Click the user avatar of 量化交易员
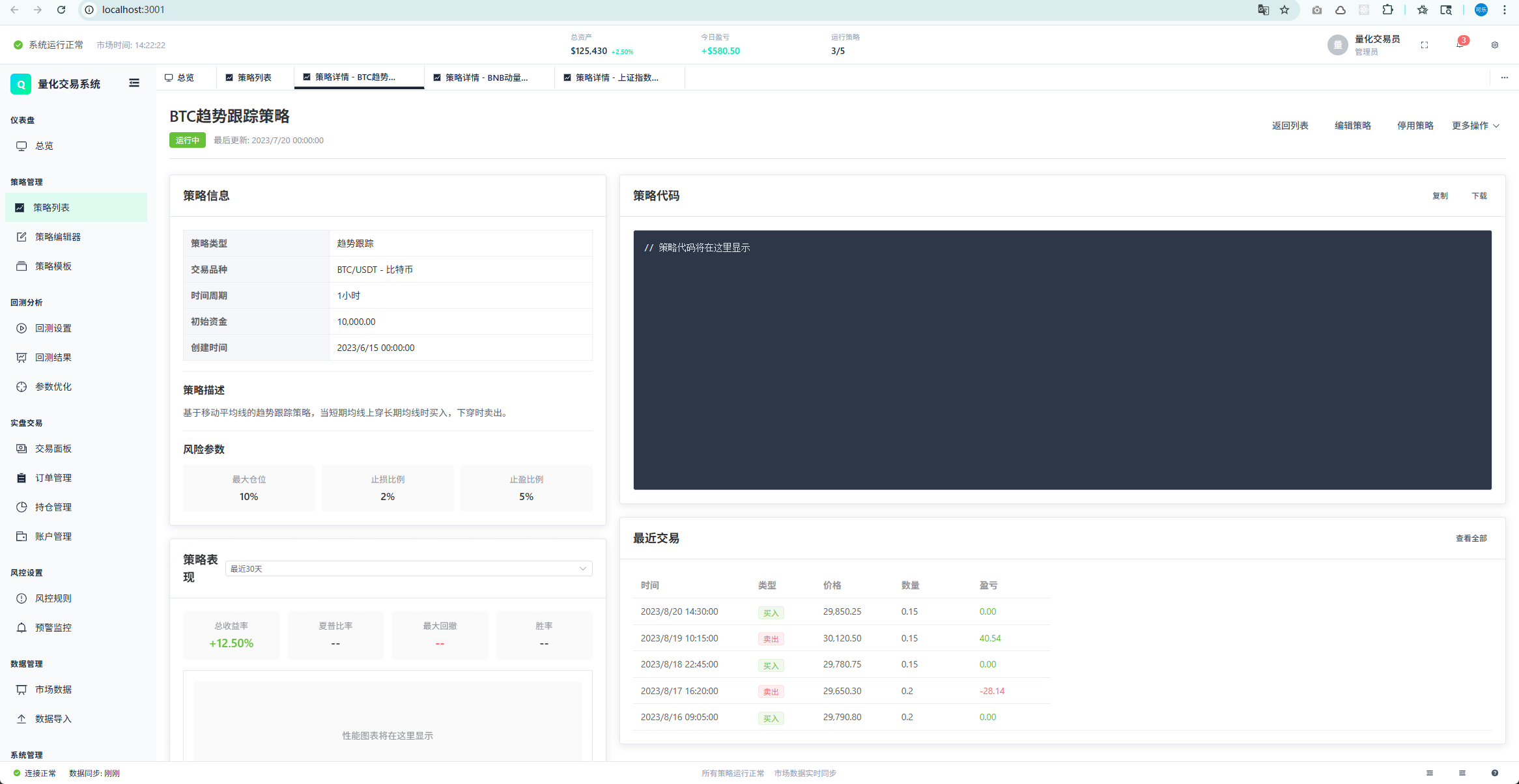Viewport: 1519px width, 784px height. click(x=1338, y=45)
